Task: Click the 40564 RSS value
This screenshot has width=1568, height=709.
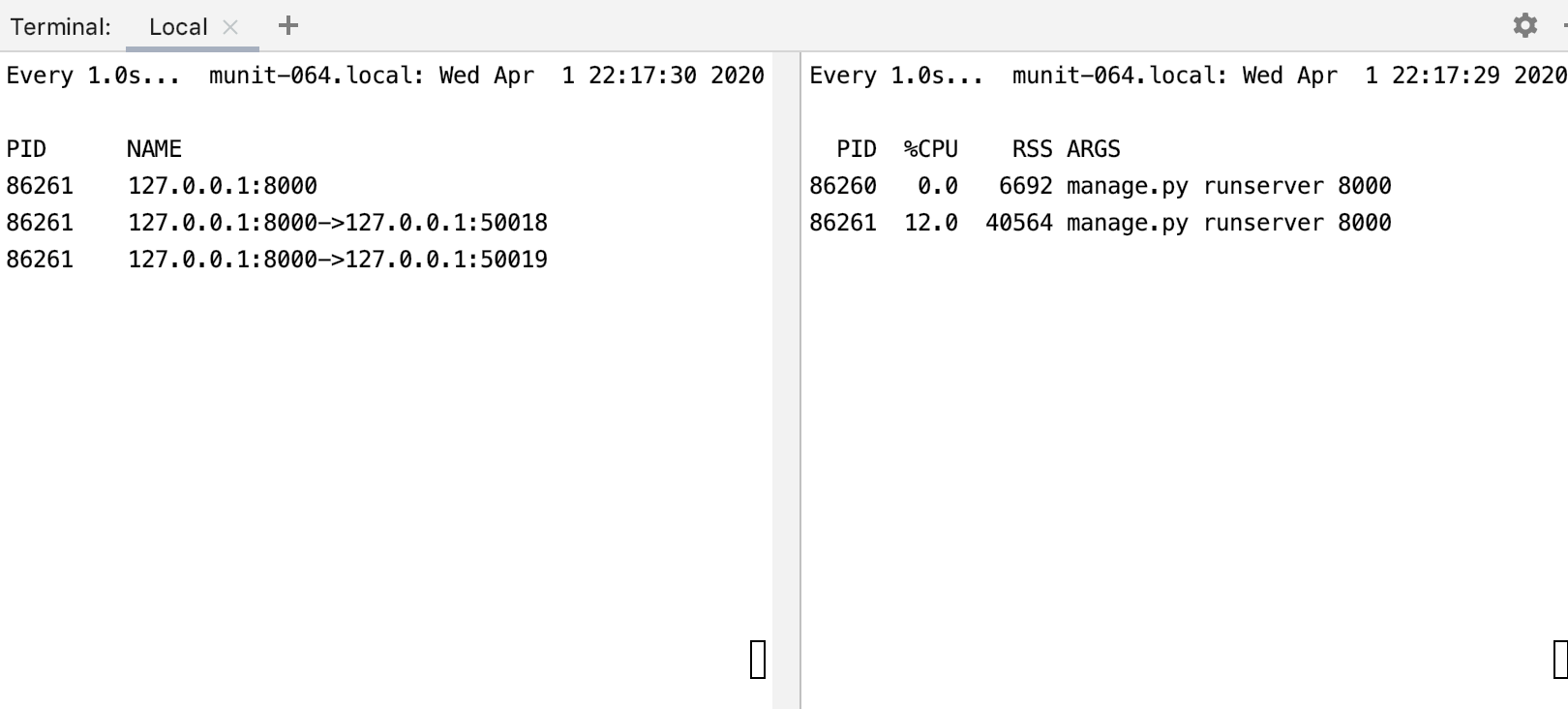Action: point(1019,223)
